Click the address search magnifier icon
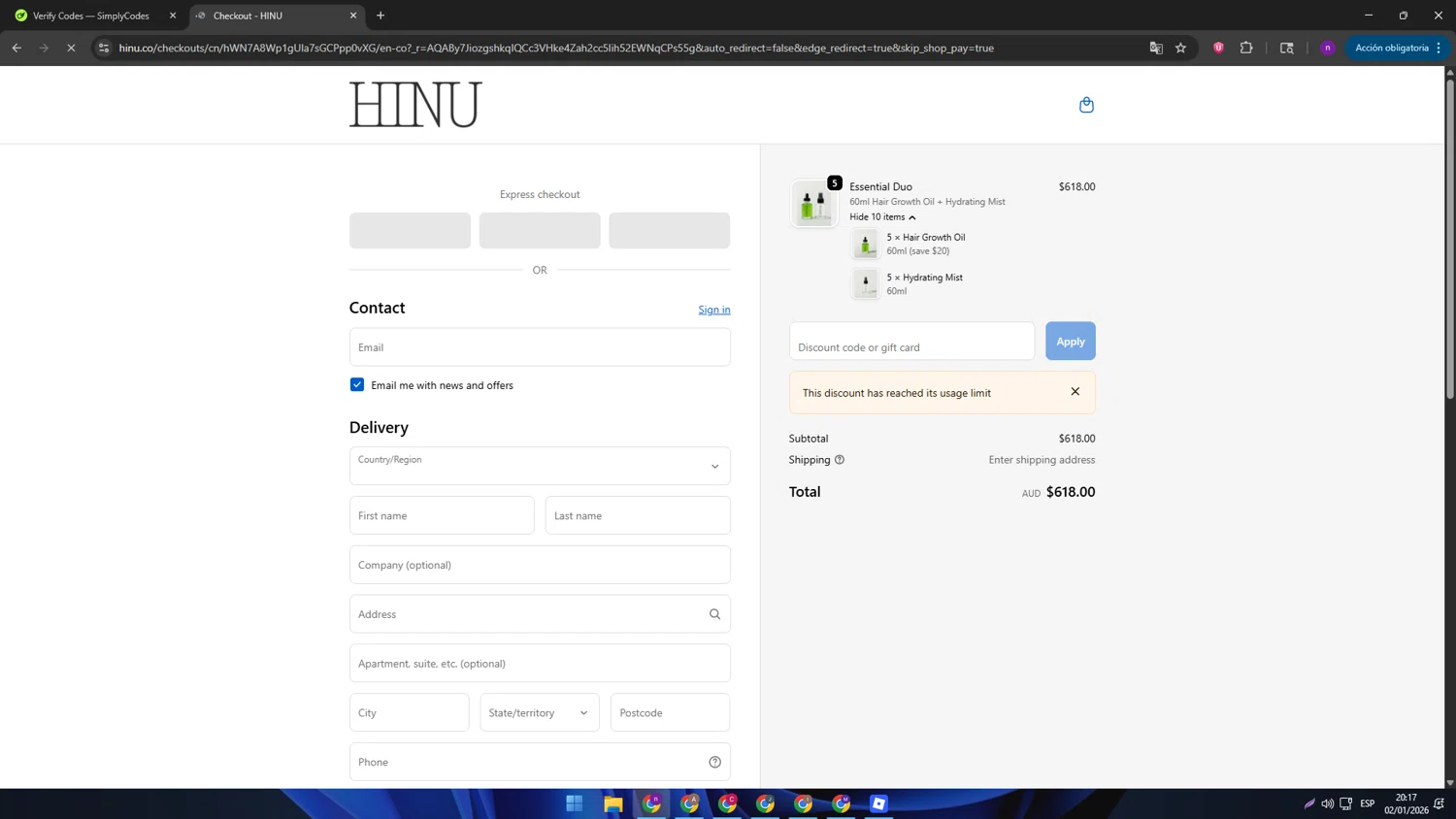The width and height of the screenshot is (1456, 819). tap(714, 614)
